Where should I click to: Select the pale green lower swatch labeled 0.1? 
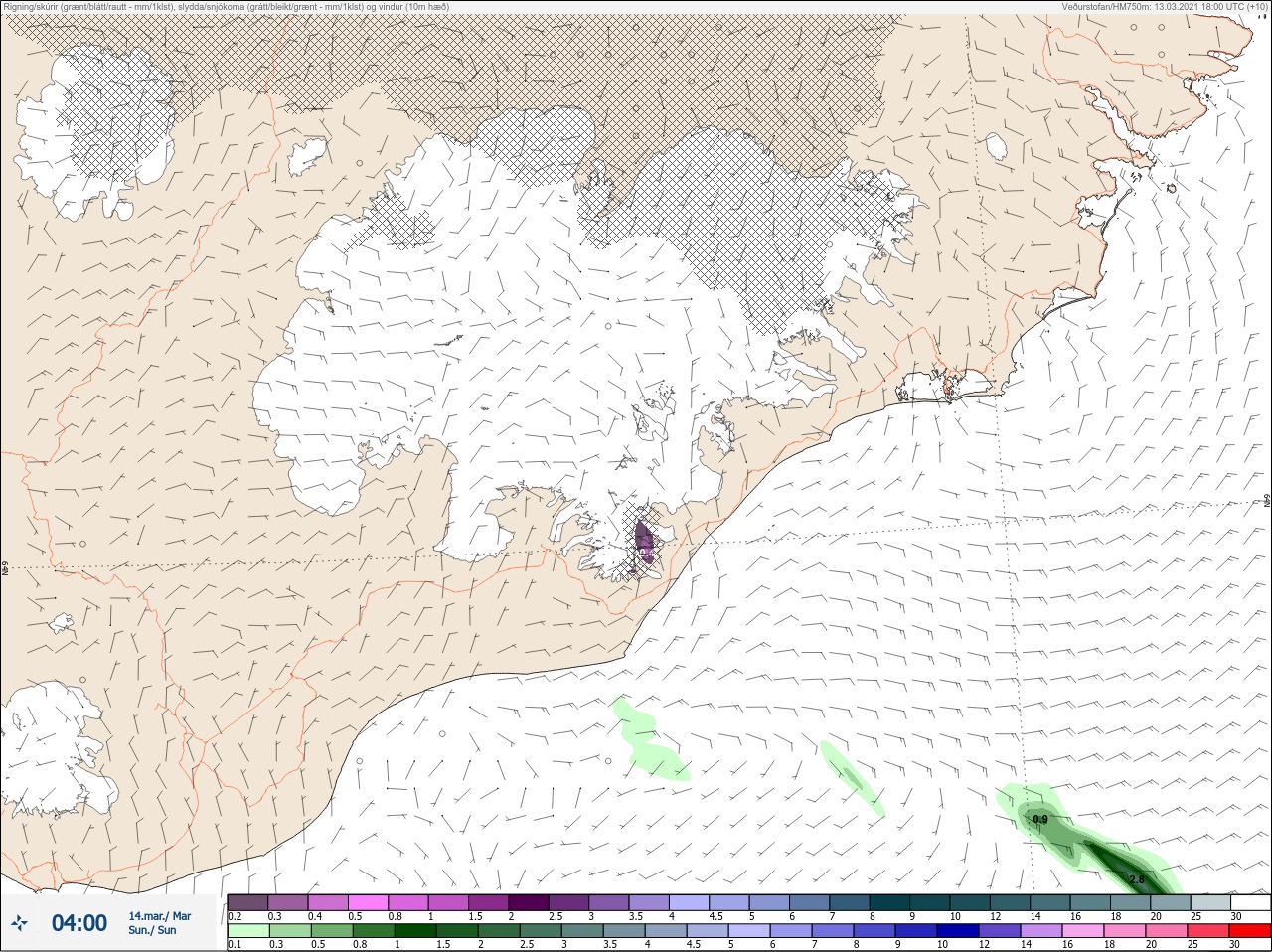point(247,931)
